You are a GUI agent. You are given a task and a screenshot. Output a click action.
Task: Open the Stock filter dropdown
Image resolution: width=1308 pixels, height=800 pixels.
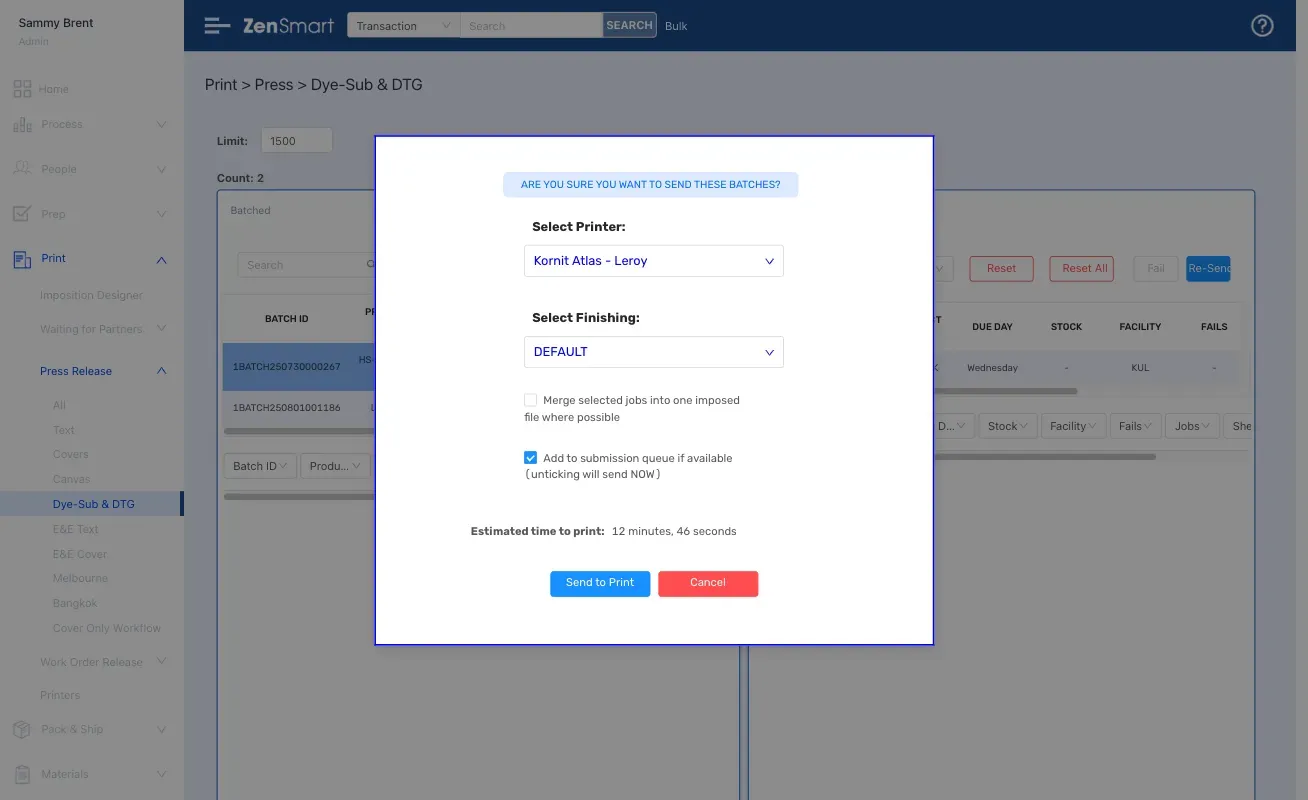click(1009, 426)
